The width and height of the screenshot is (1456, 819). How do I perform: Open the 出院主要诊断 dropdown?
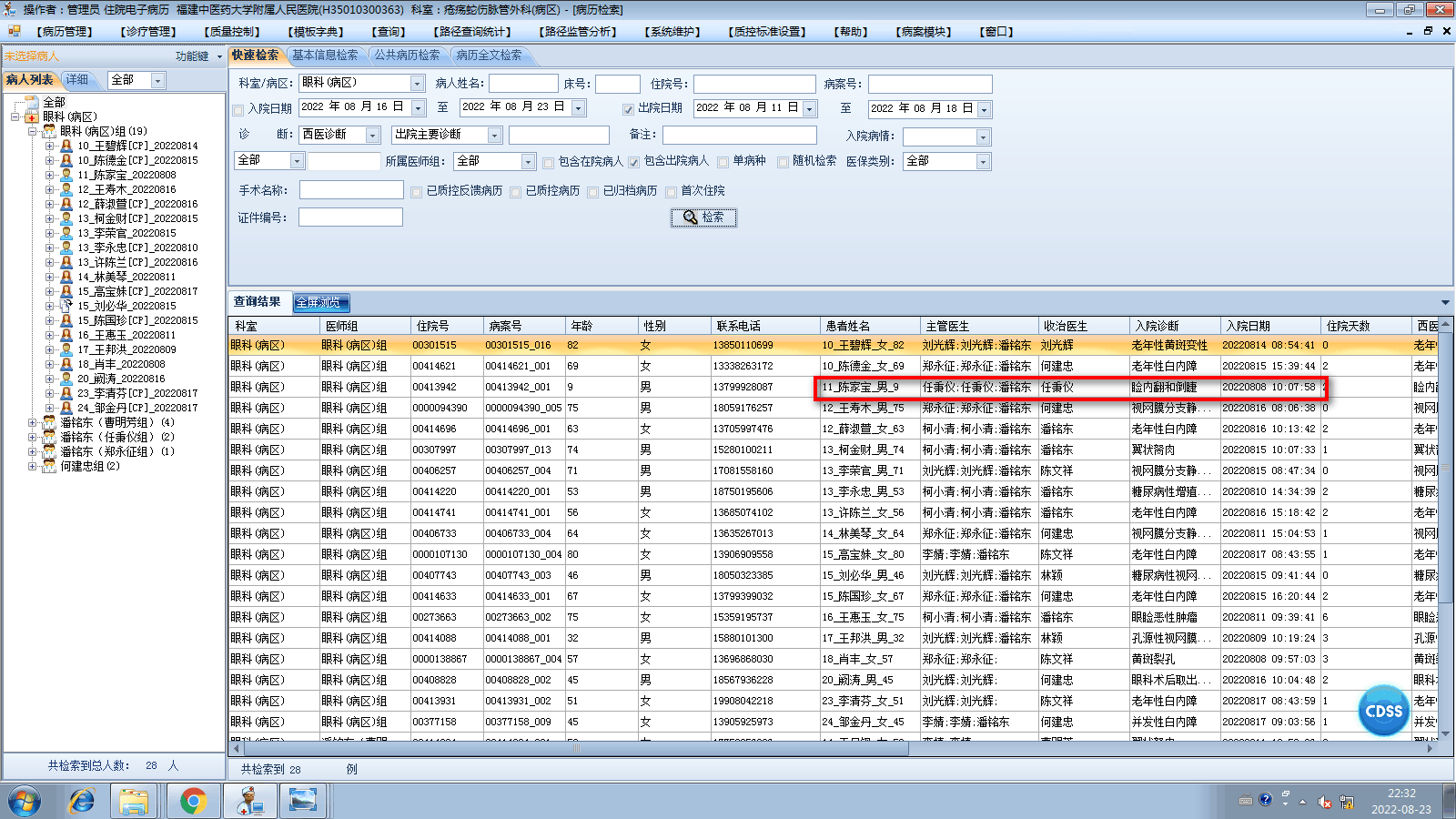[494, 136]
